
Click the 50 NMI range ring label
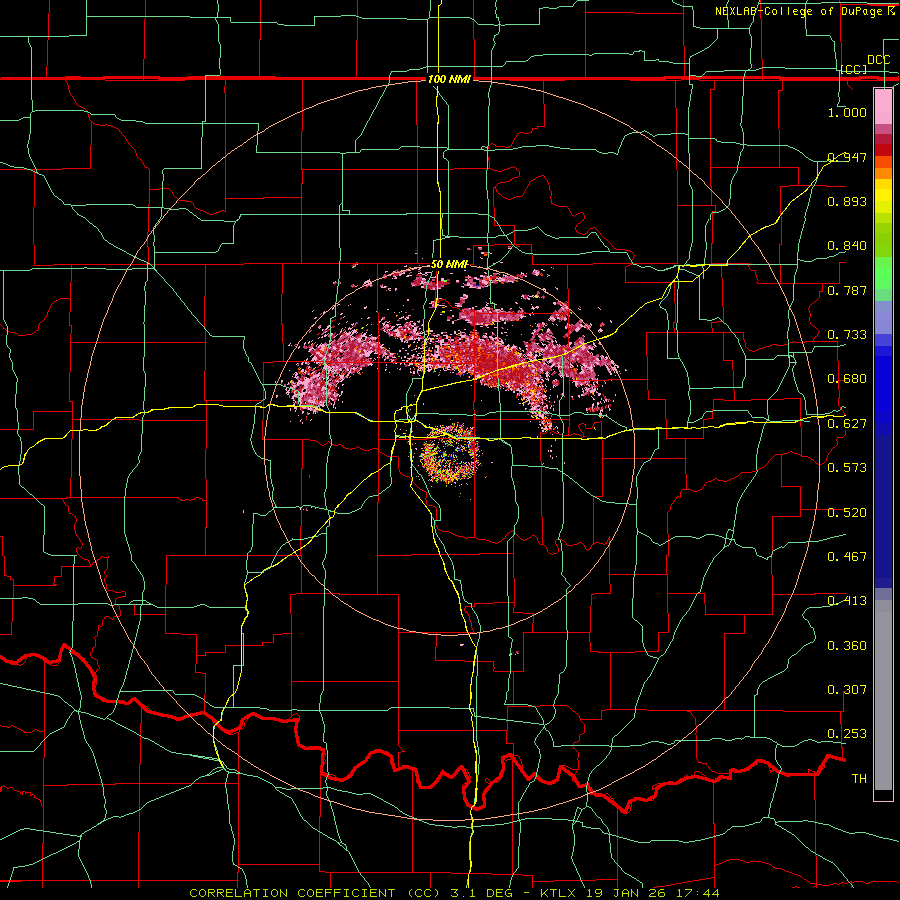449,265
